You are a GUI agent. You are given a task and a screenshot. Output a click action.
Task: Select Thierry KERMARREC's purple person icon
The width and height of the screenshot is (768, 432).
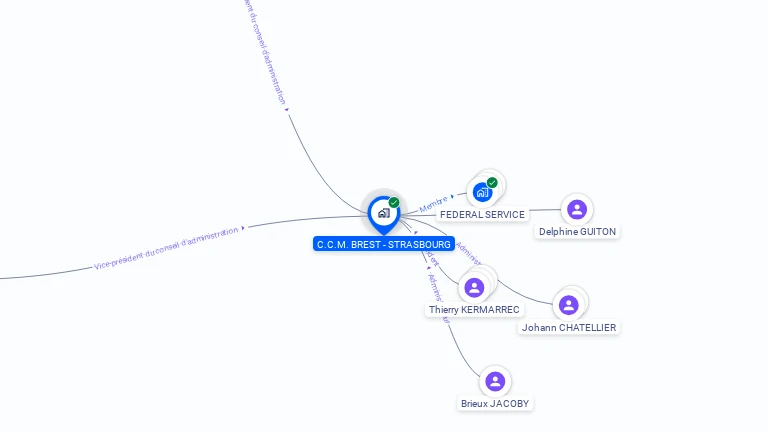tap(474, 288)
